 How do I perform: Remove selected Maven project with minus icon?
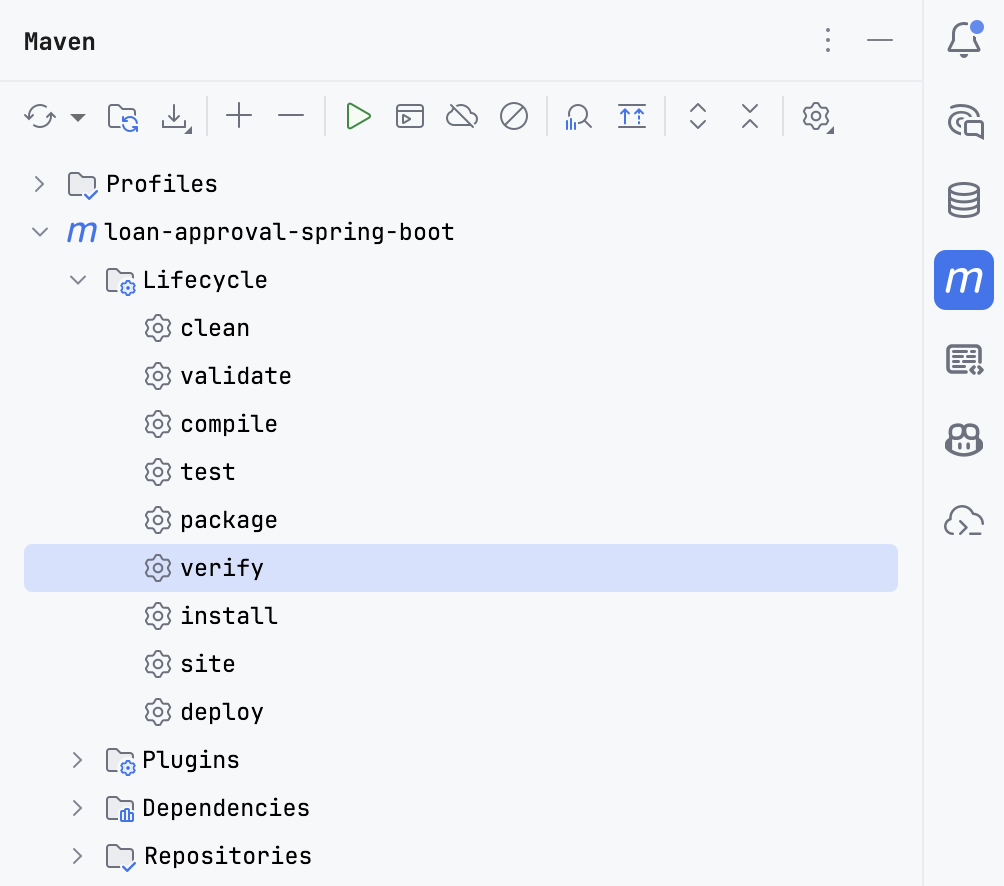(291, 116)
